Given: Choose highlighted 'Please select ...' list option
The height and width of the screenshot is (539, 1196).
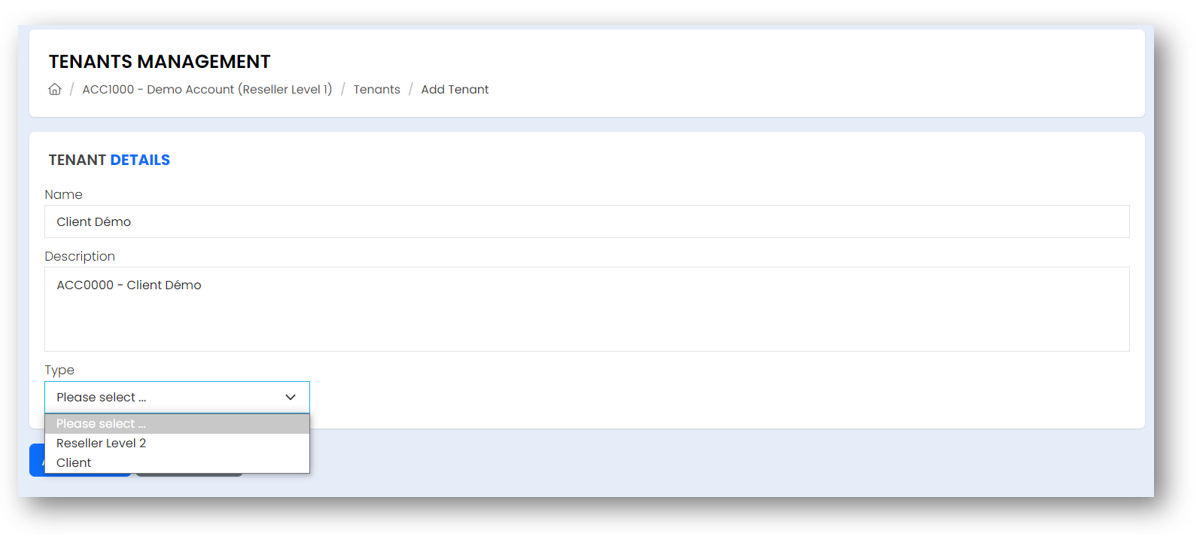Looking at the screenshot, I should pos(177,424).
